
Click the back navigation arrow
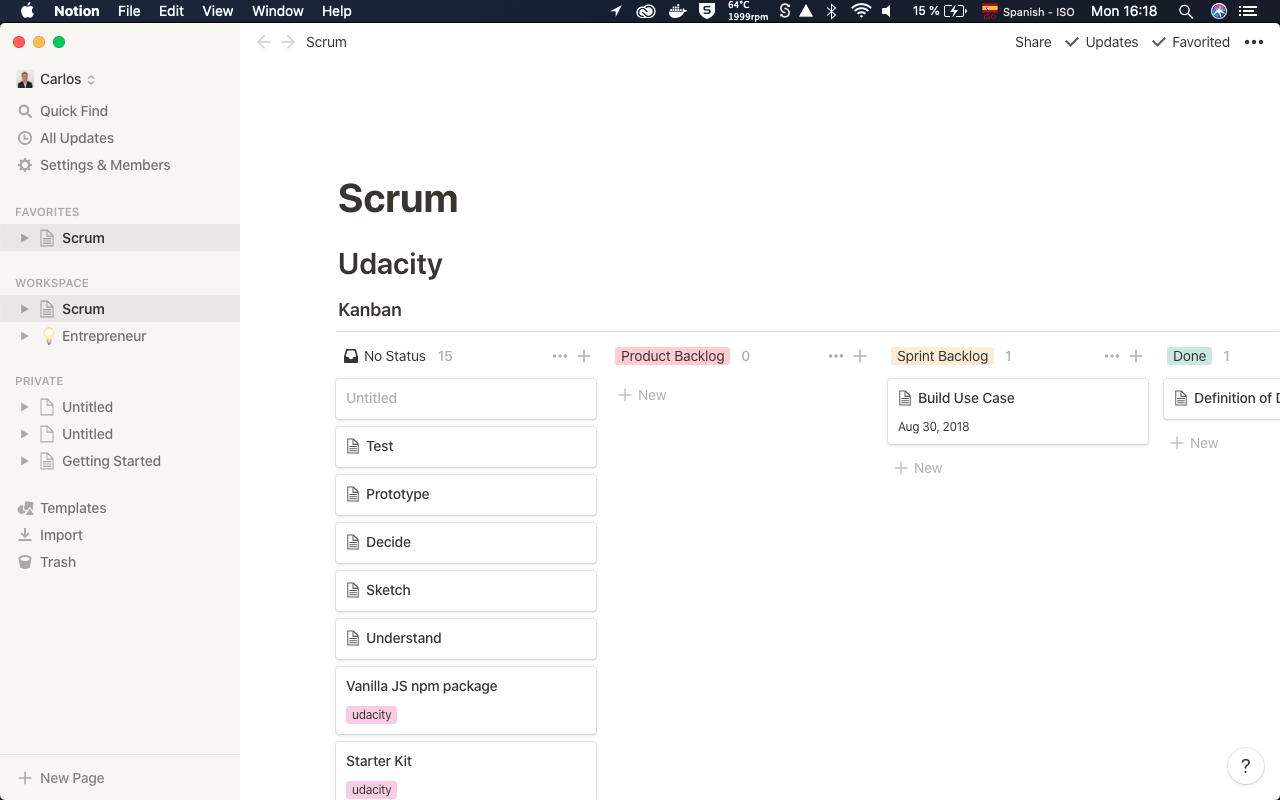(x=264, y=42)
